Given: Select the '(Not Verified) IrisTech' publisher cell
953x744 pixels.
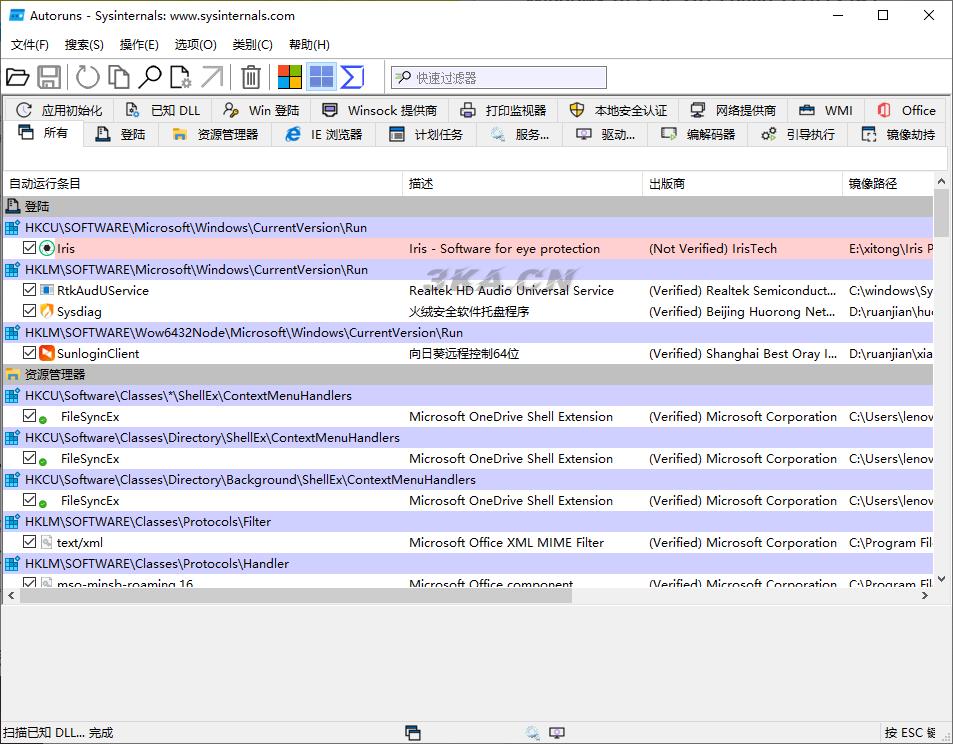Looking at the screenshot, I should coord(713,248).
